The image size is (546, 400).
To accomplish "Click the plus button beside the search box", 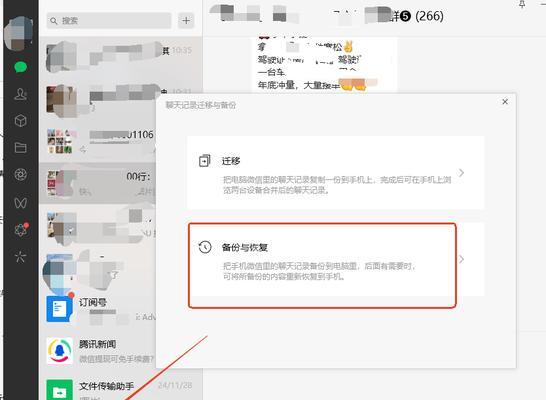I will pyautogui.click(x=186, y=21).
